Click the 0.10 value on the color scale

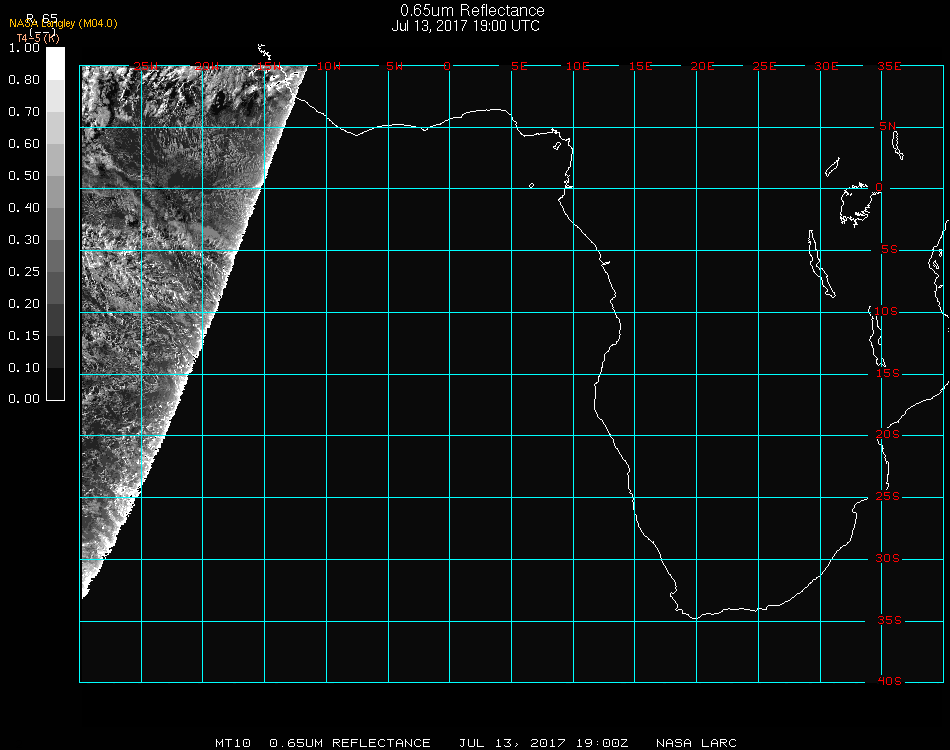(x=24, y=368)
